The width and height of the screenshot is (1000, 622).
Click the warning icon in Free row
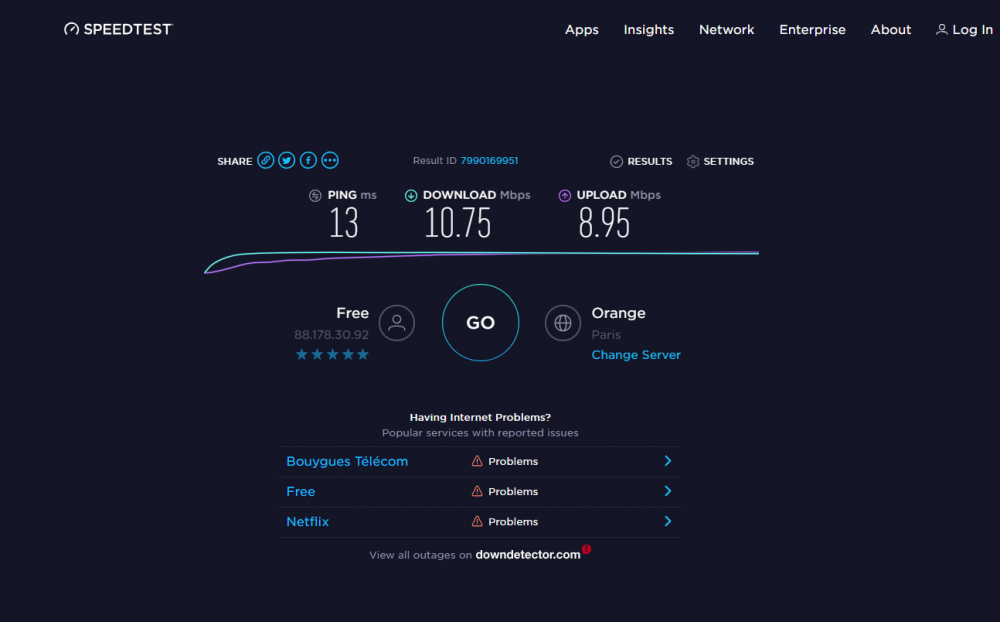point(477,491)
